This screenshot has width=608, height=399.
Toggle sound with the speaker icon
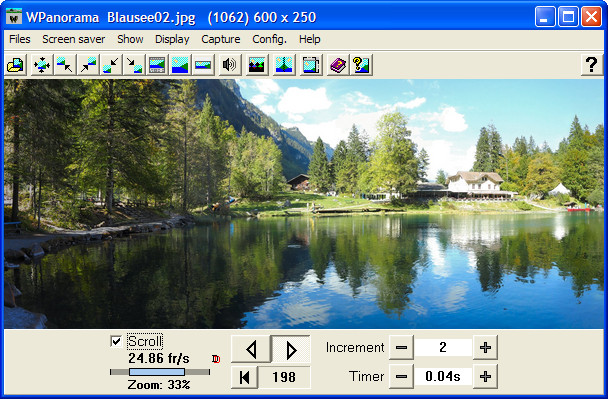pos(230,64)
